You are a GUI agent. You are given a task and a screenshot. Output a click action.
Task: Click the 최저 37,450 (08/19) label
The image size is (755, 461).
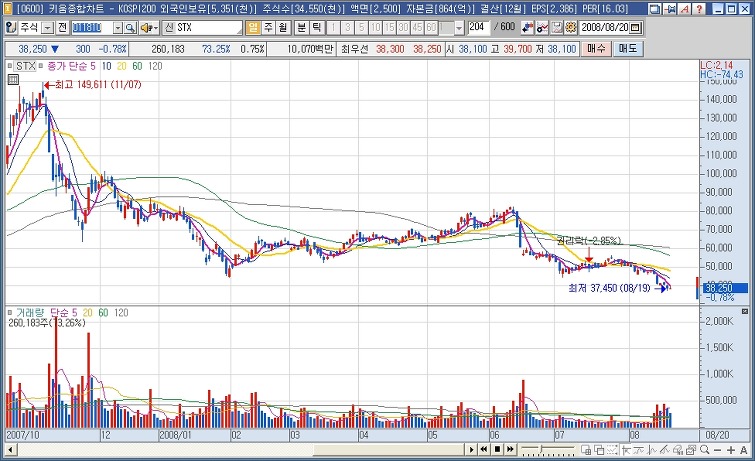point(609,288)
